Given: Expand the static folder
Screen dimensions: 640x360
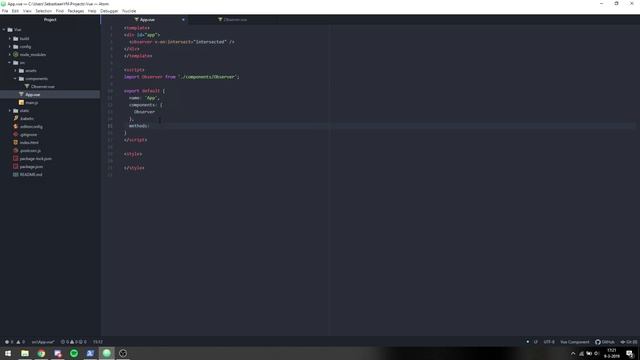Looking at the screenshot, I should [10, 111].
